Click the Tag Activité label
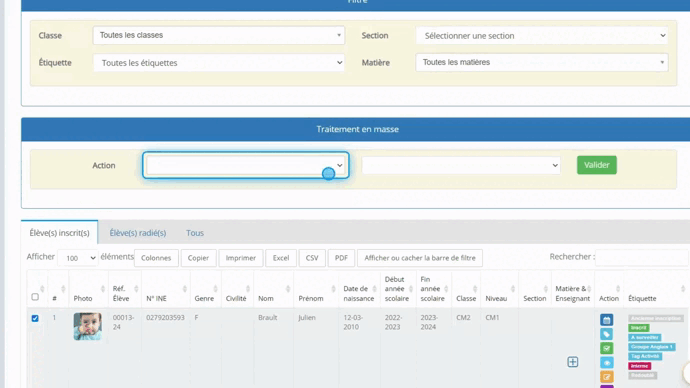Screen dimensions: 690x388 point(645,356)
